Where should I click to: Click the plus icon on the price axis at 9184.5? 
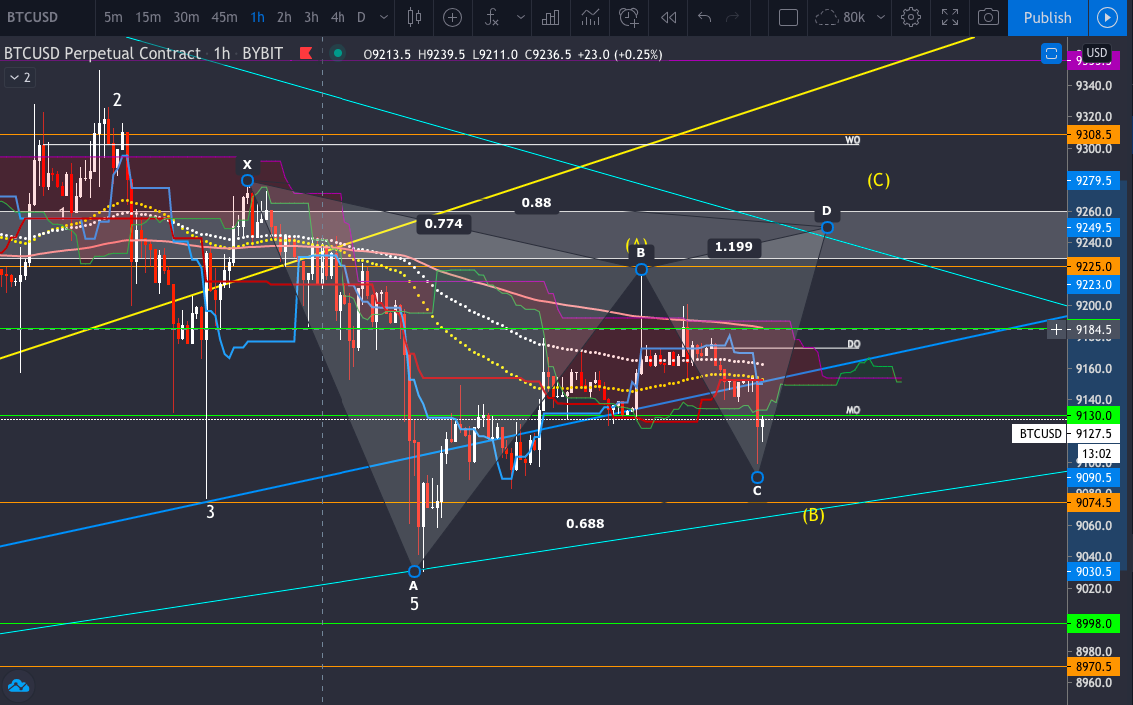click(x=1056, y=330)
